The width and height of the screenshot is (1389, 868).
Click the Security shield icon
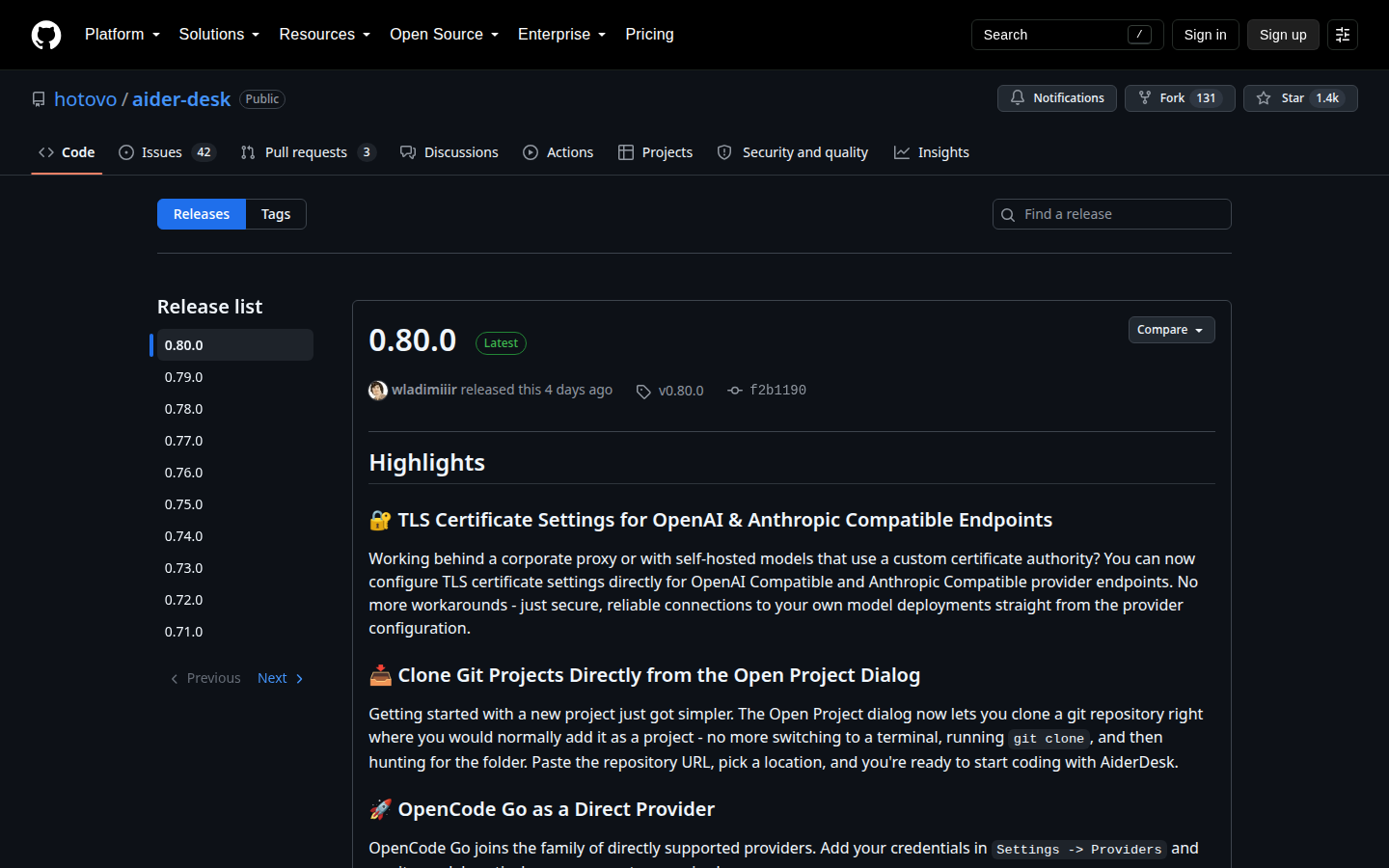coord(724,152)
